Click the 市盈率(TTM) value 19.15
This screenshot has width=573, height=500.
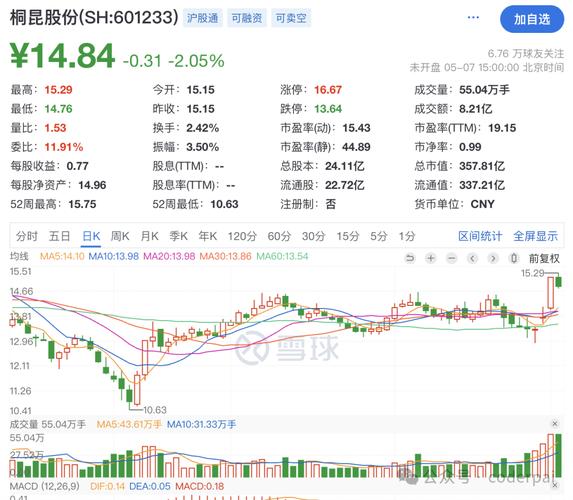502,128
